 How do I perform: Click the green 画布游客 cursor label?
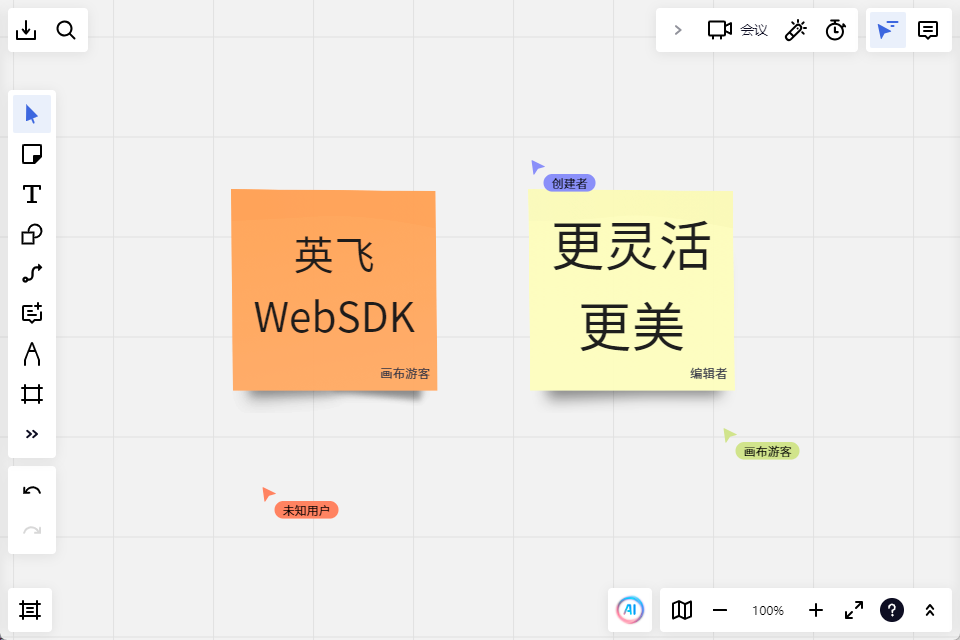tap(767, 451)
